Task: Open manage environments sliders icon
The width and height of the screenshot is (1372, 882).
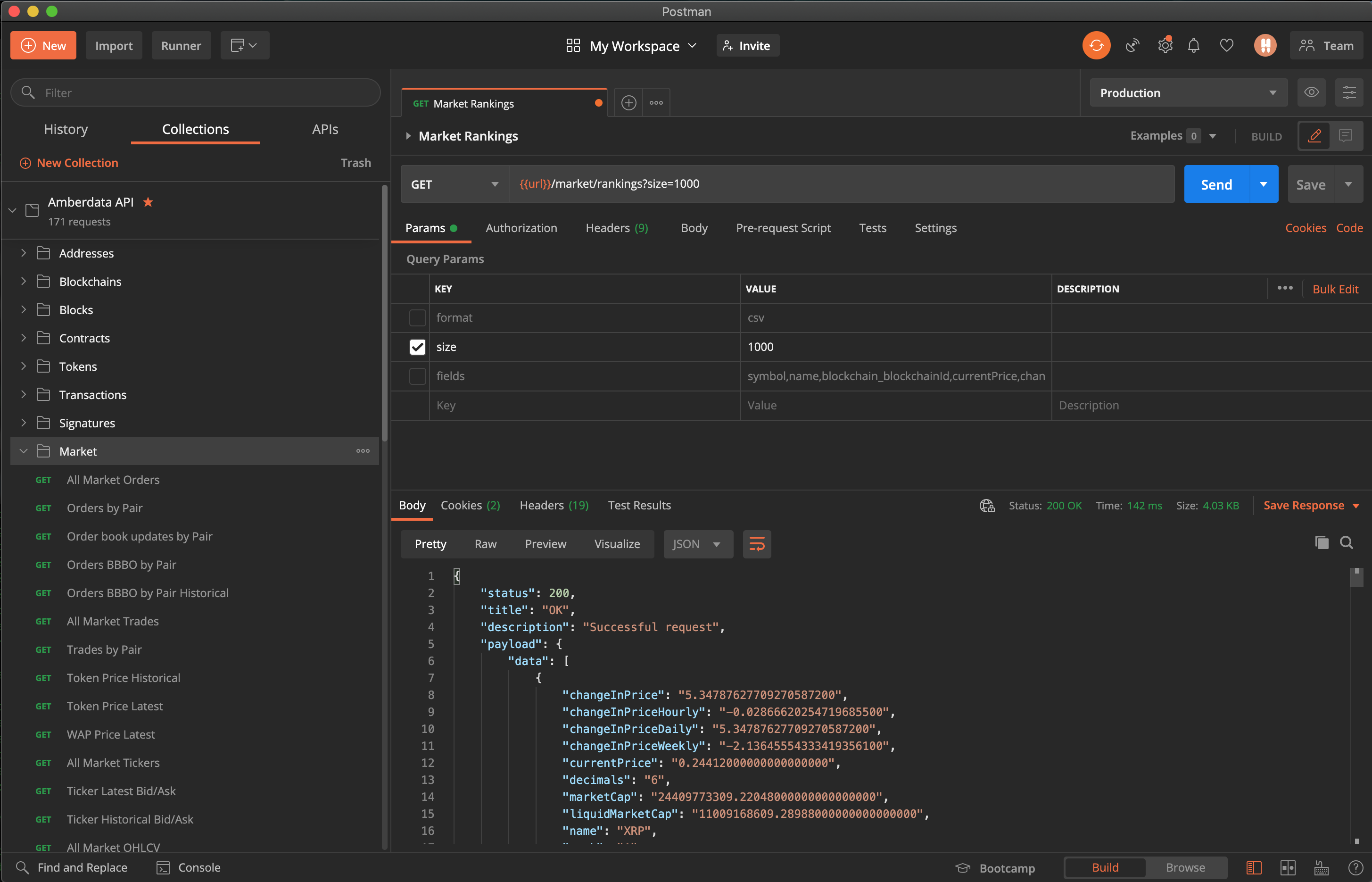Action: point(1349,93)
